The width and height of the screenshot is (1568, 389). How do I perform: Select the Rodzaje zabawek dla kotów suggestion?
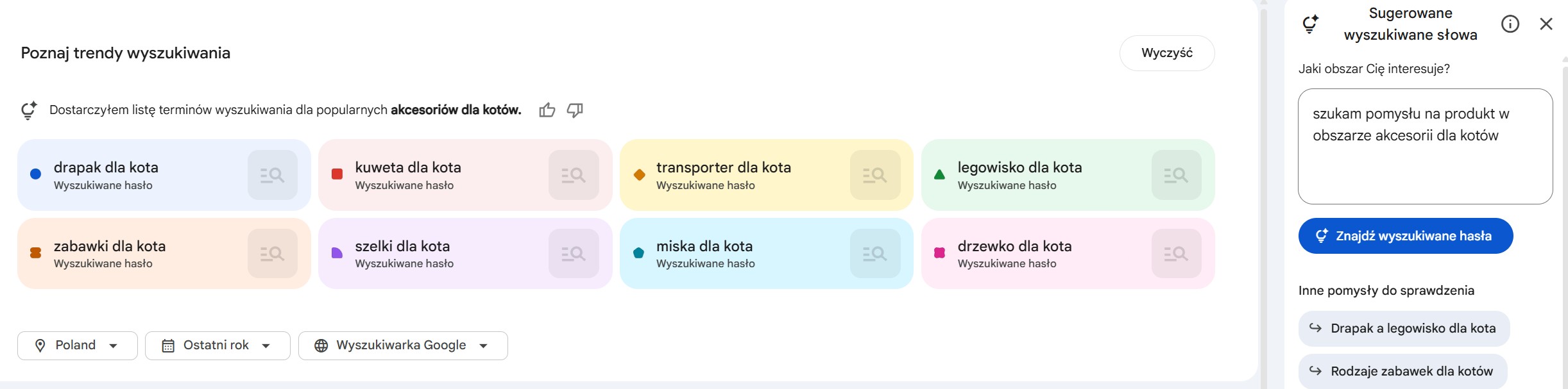coord(1402,371)
